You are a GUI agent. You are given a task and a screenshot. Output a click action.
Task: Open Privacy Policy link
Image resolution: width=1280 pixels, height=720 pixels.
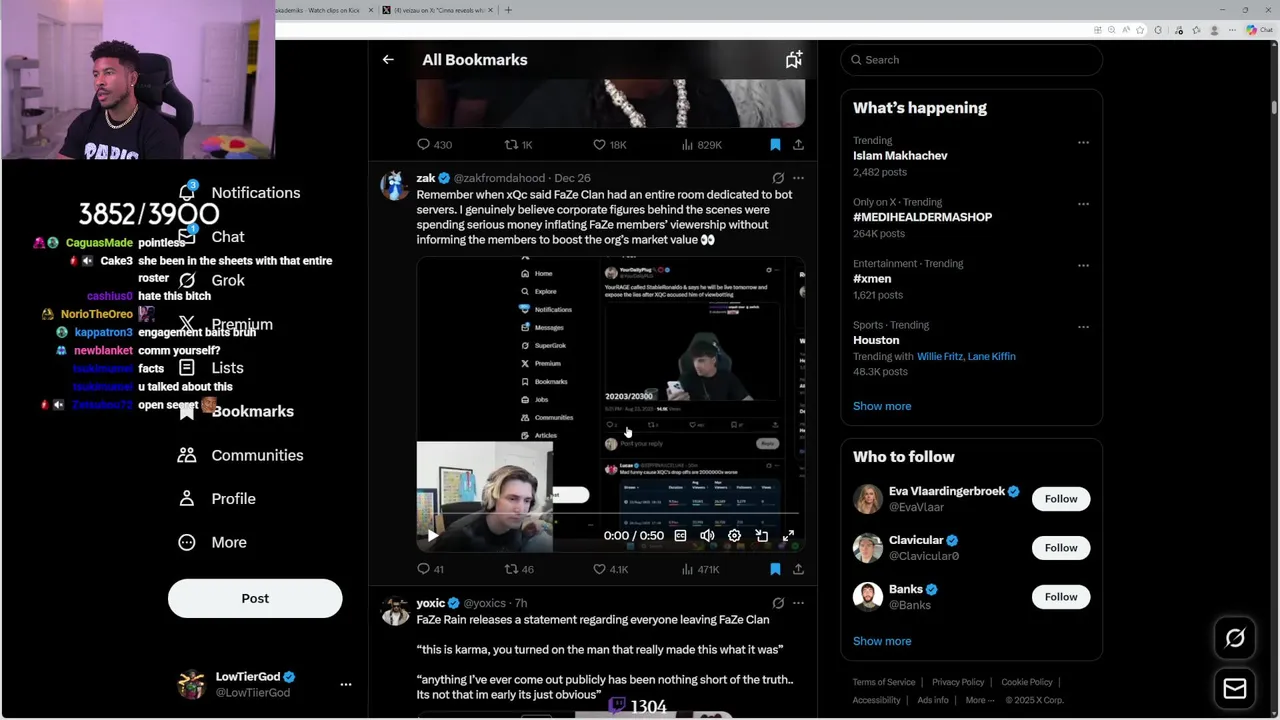(958, 682)
